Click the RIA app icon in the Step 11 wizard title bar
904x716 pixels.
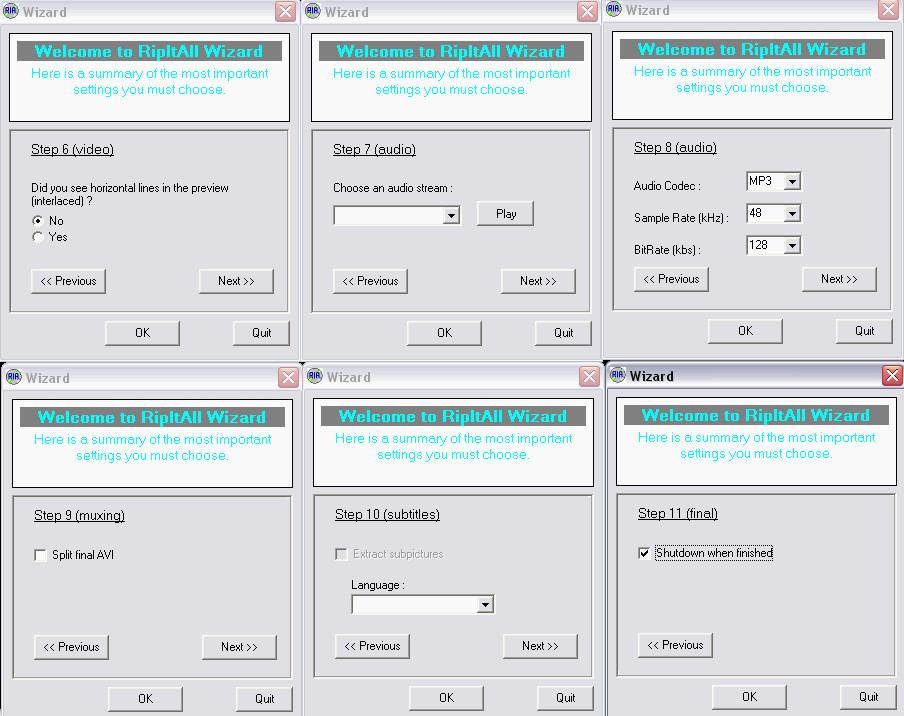(617, 375)
